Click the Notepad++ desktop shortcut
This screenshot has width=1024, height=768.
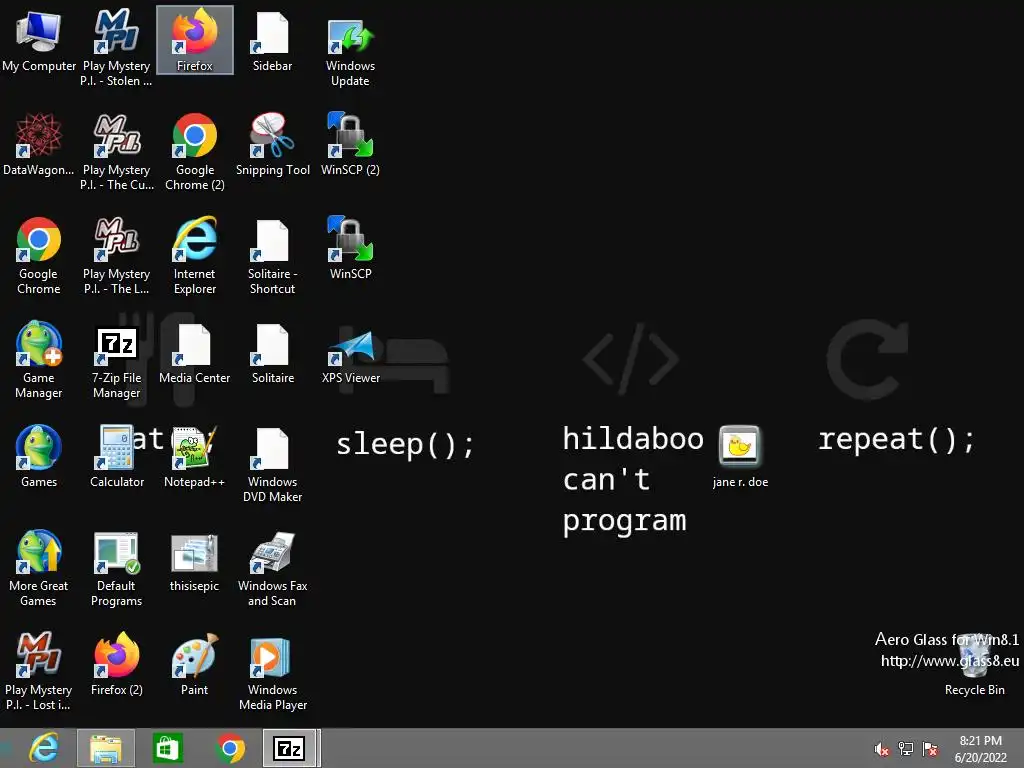(x=195, y=456)
